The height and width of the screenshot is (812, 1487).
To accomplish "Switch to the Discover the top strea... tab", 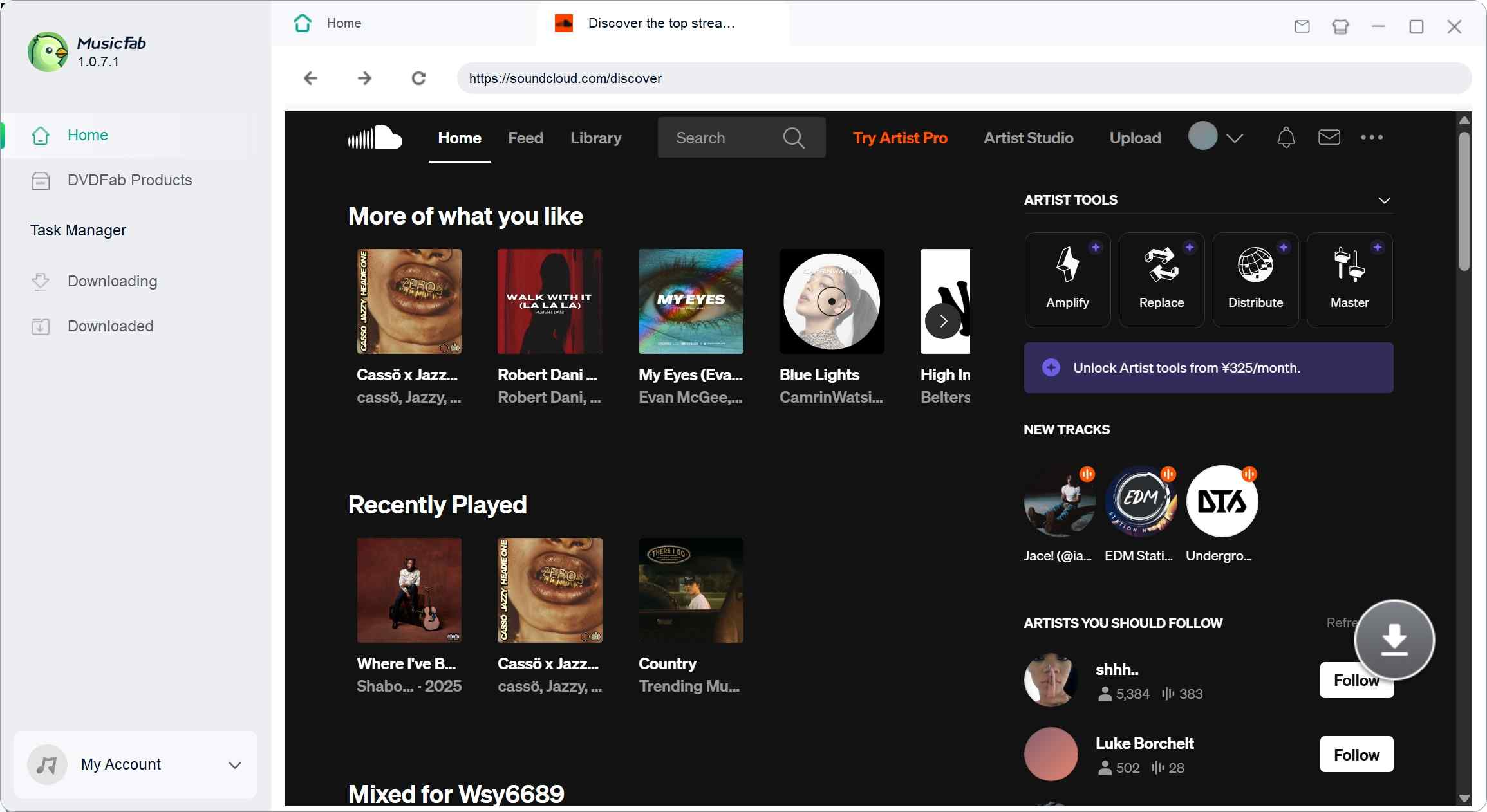I will pos(662,23).
